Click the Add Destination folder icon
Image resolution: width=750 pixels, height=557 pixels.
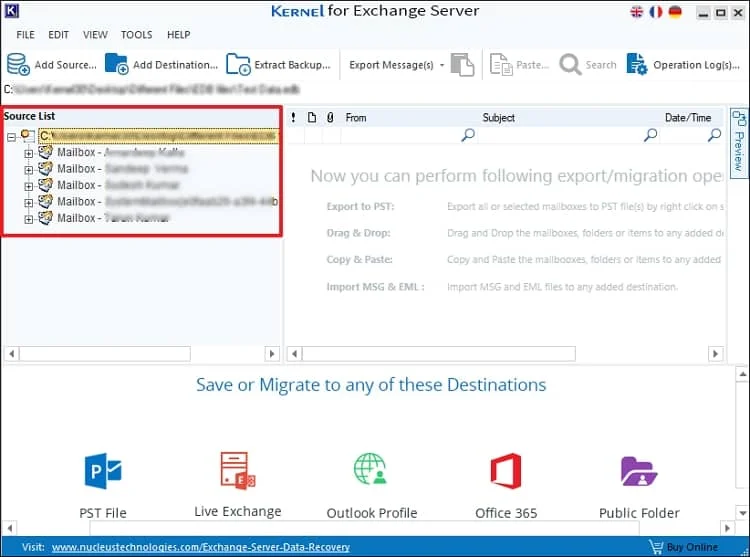coord(117,64)
